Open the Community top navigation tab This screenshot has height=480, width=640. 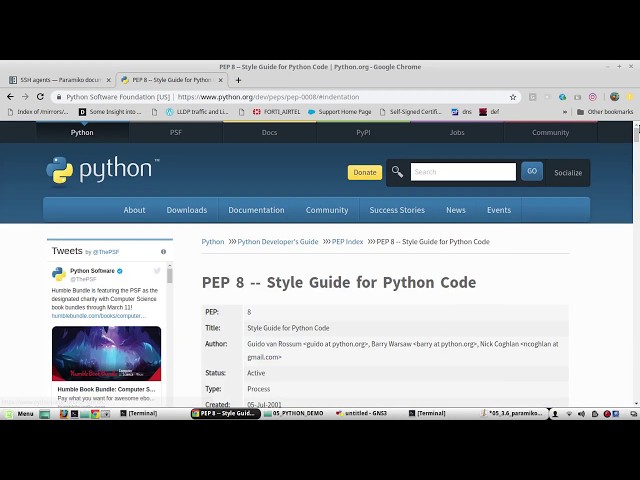pos(550,132)
